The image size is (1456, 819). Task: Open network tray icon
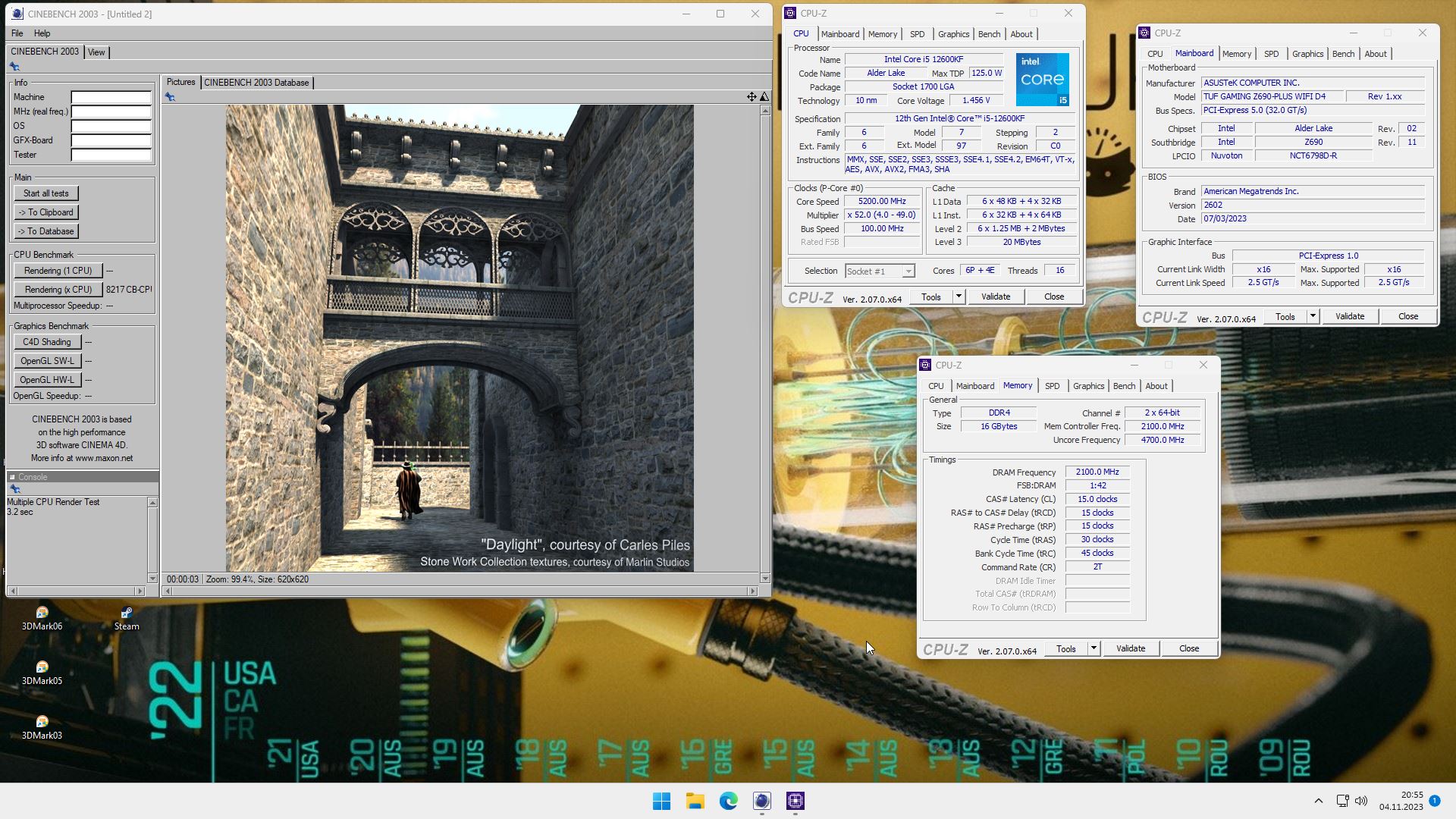coord(1342,801)
